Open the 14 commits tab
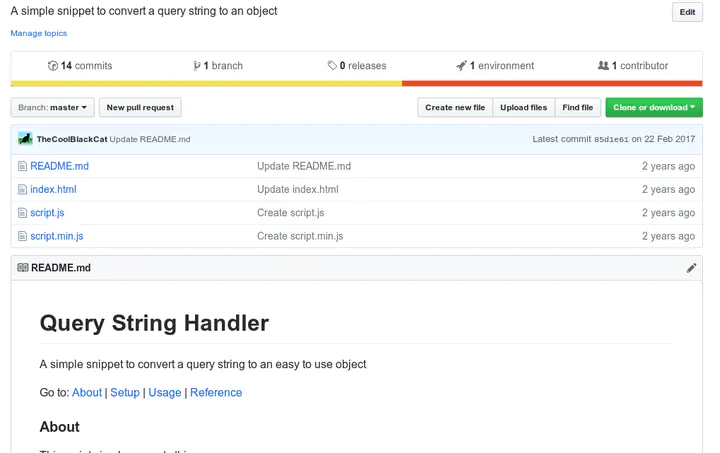The height and width of the screenshot is (453, 720). click(x=80, y=66)
